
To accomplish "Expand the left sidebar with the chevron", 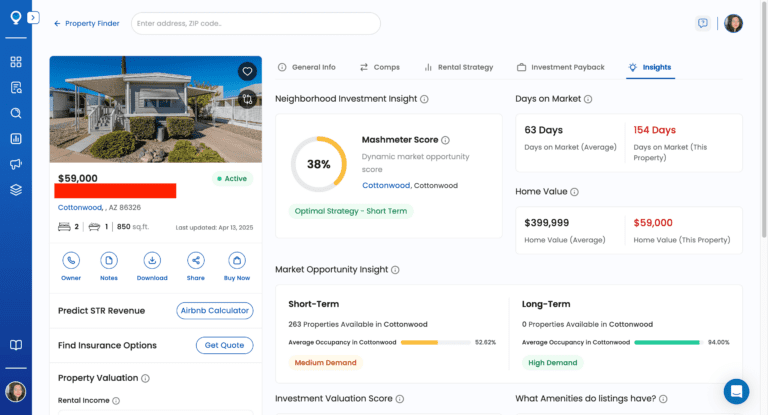I will click(x=33, y=18).
